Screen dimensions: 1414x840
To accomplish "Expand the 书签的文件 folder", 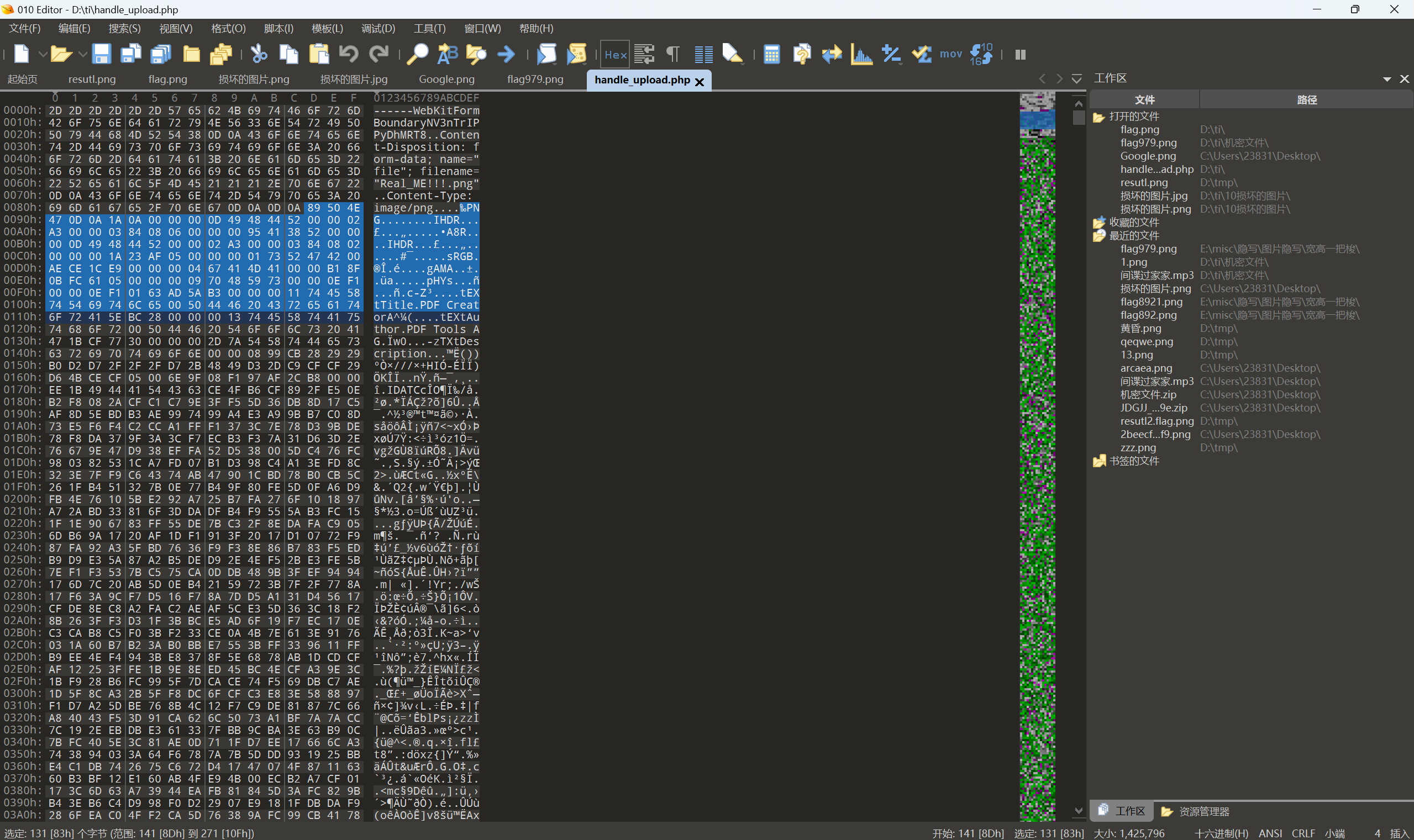I will [x=1098, y=461].
